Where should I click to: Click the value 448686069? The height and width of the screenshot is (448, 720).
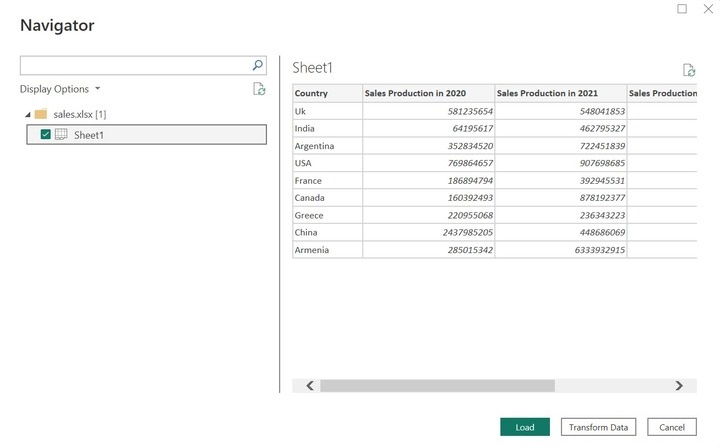tap(602, 232)
